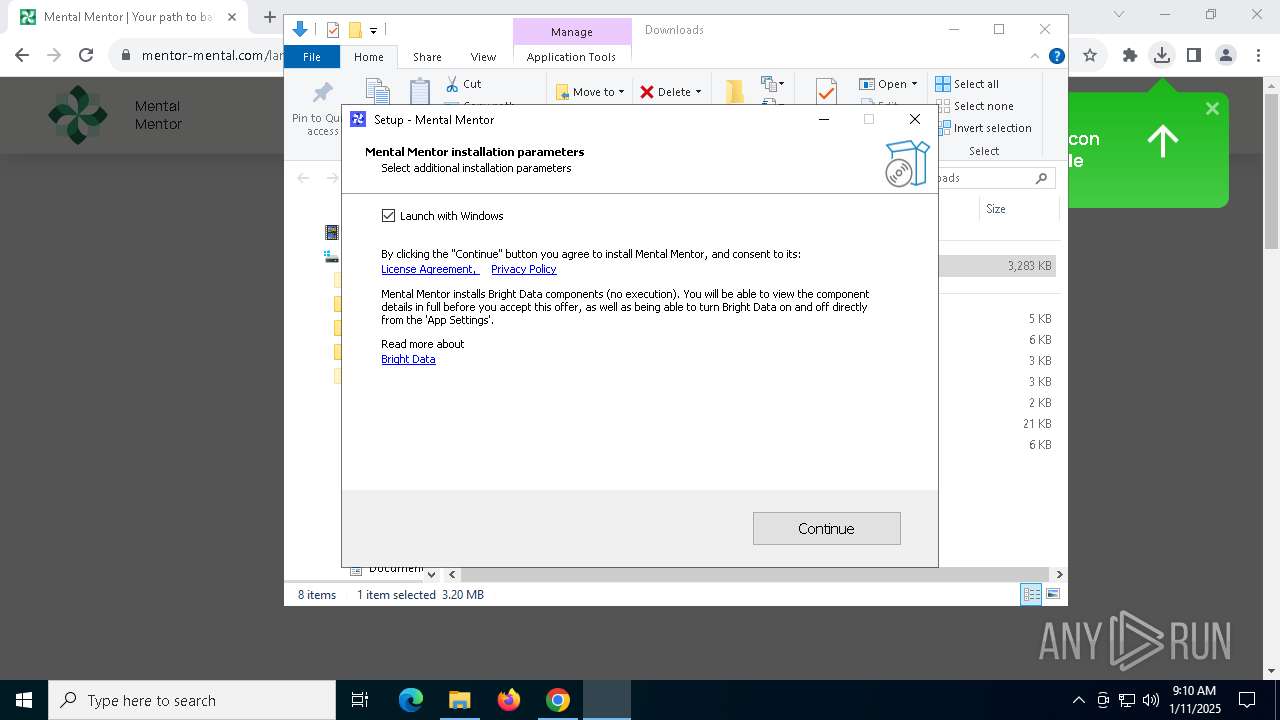
Task: Click the Paste clipboard icon in ribbon
Action: click(x=420, y=92)
